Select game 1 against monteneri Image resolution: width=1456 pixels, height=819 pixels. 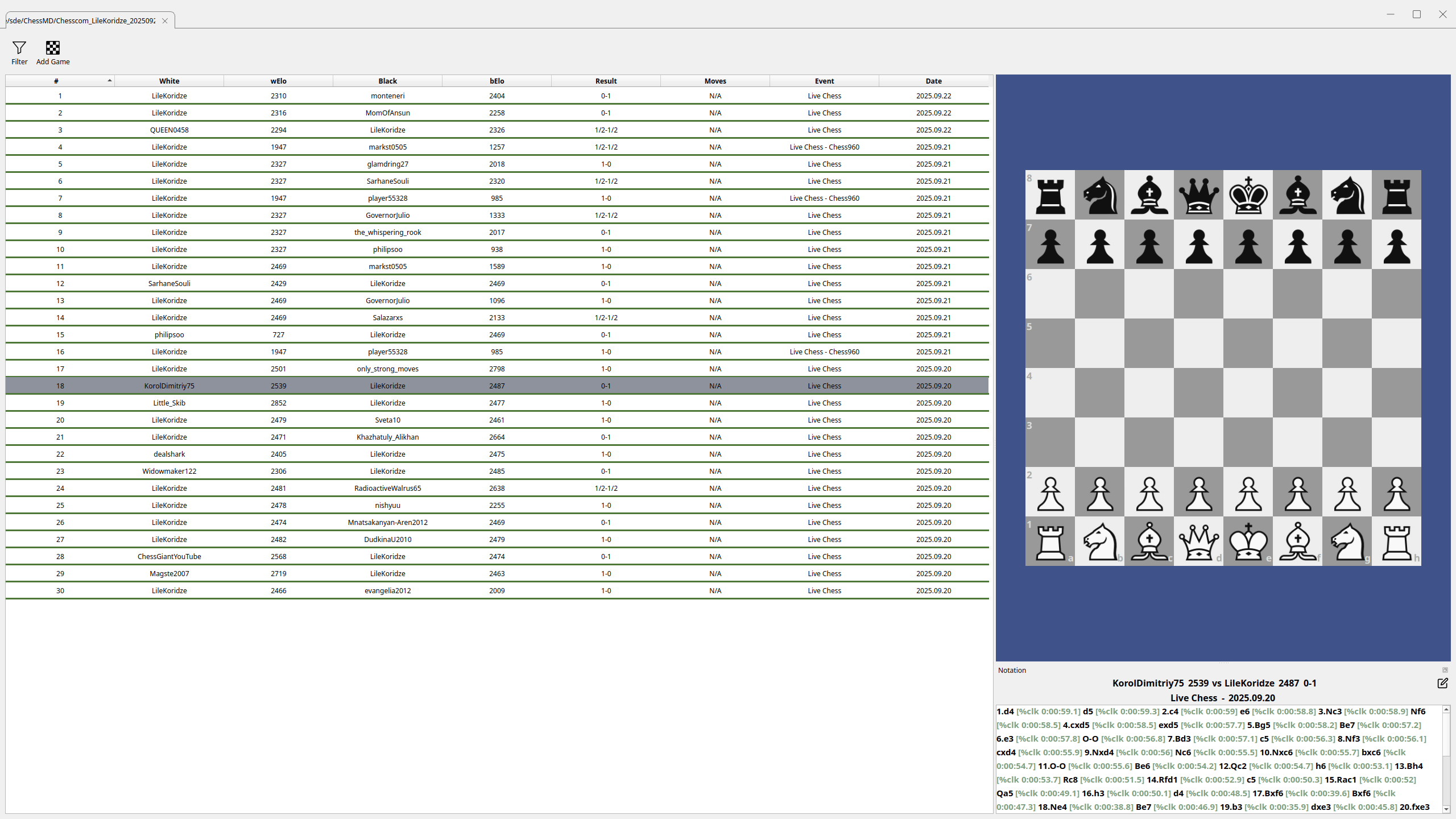coord(497,96)
